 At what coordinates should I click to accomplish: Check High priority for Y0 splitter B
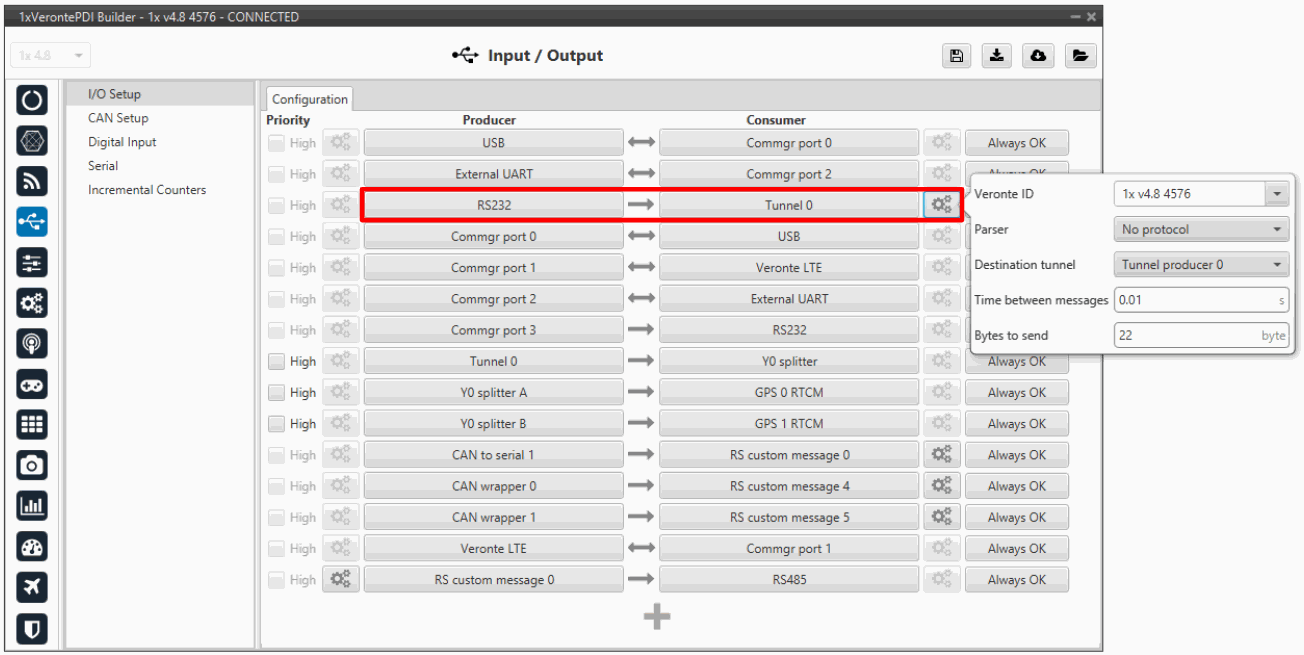pos(277,424)
